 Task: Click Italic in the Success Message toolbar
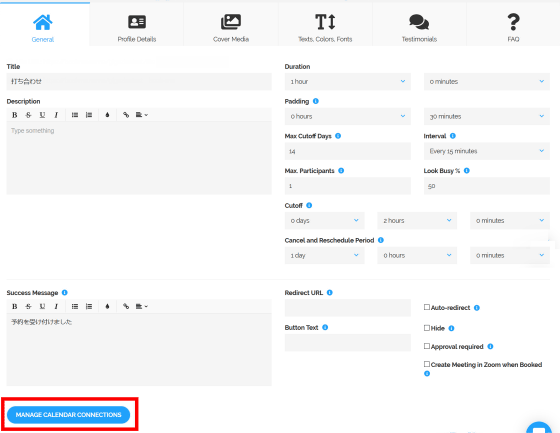point(56,307)
